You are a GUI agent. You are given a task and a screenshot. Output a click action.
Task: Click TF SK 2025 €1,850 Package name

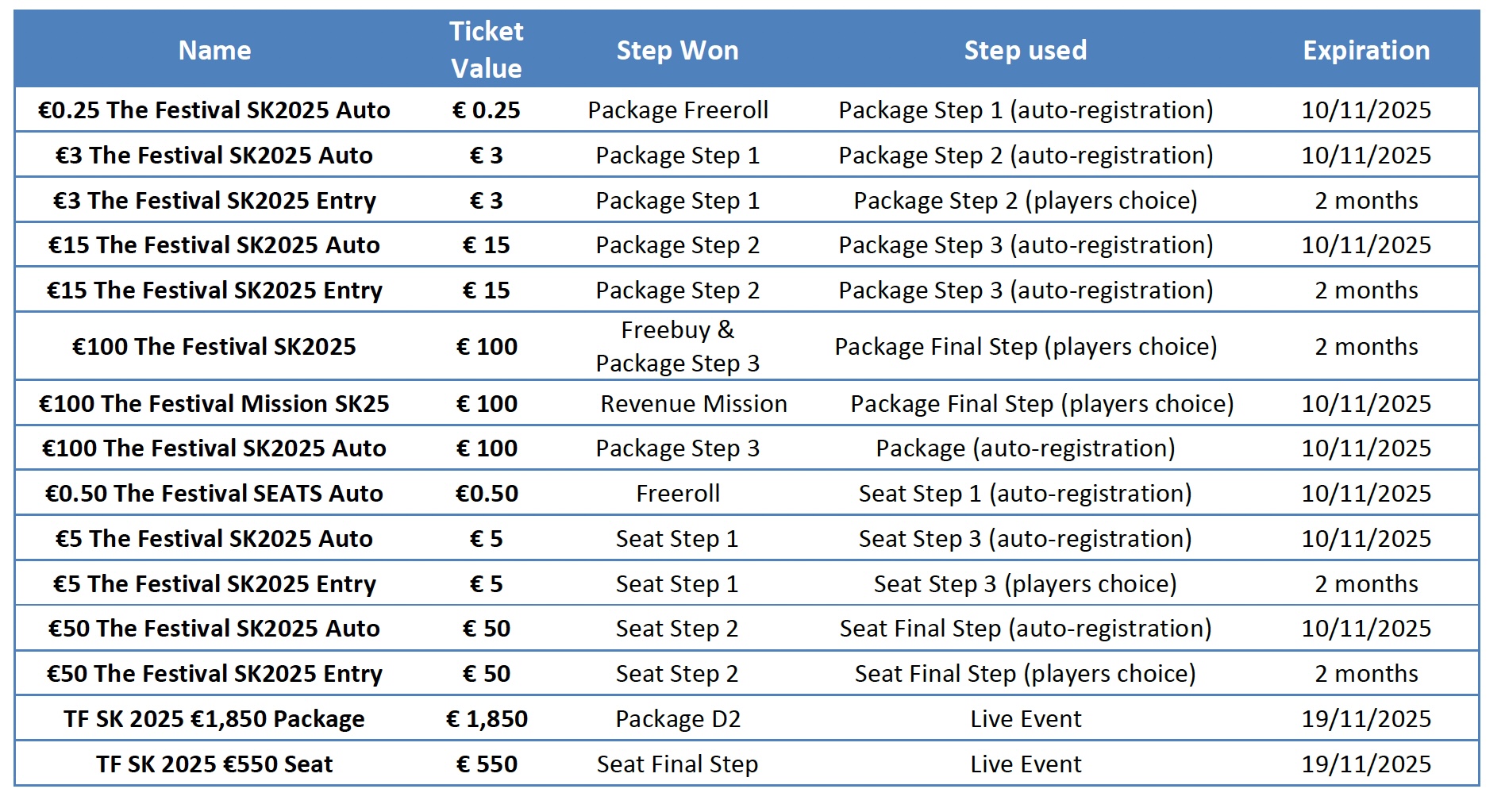214,718
